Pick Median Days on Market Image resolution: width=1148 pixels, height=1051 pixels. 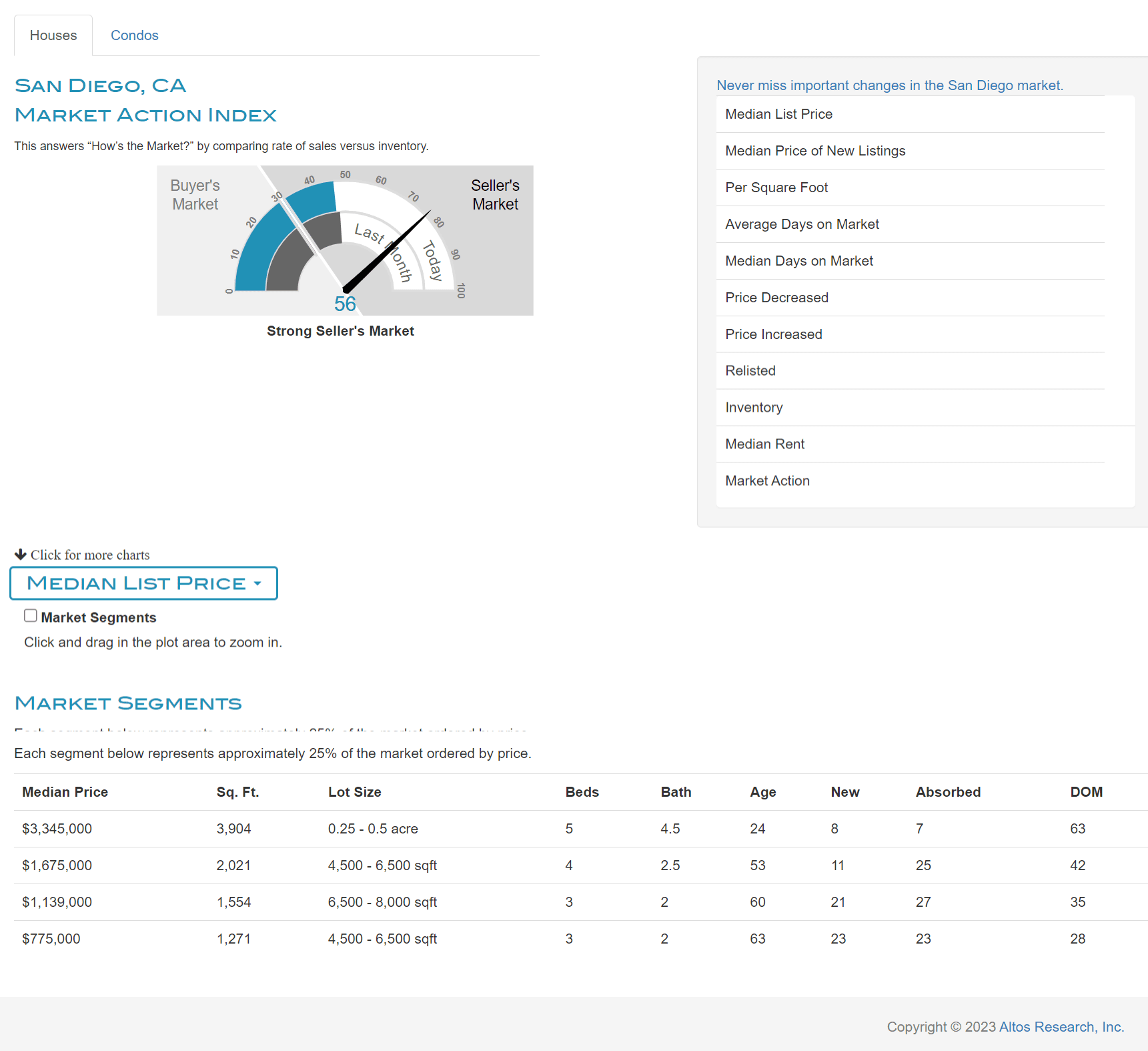click(911, 261)
